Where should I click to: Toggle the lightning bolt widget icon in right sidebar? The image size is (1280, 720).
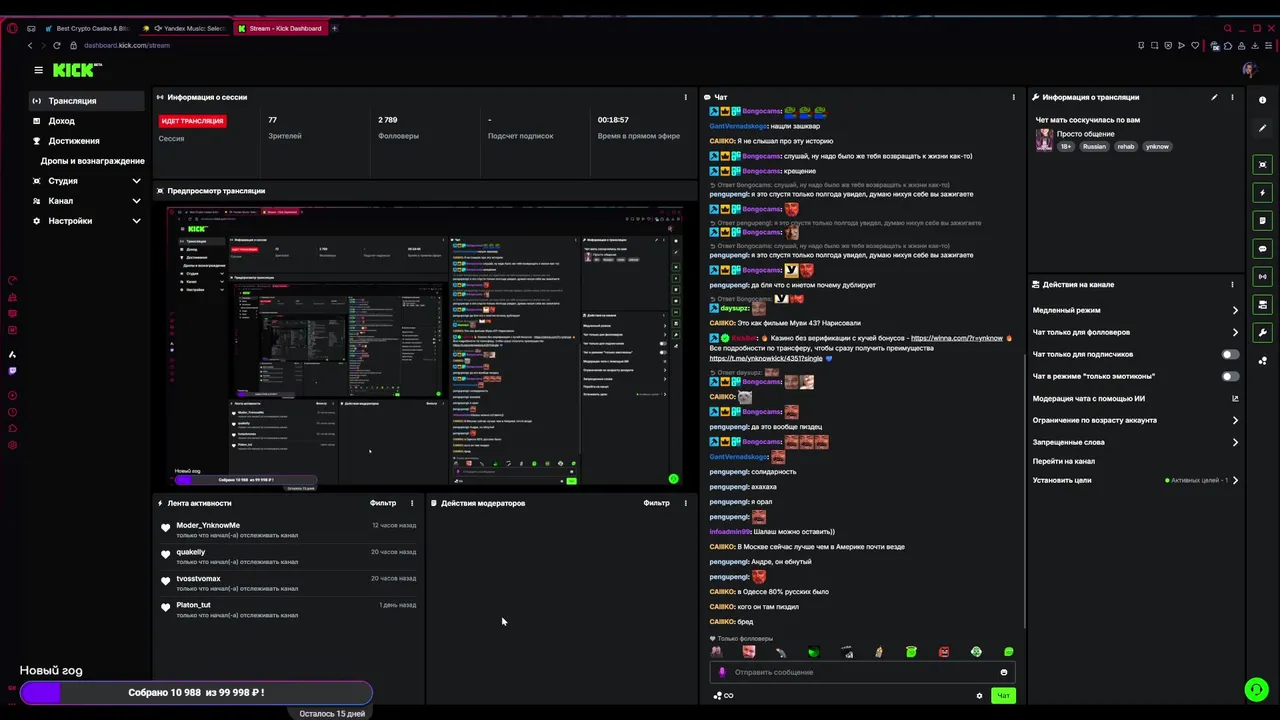(1262, 193)
